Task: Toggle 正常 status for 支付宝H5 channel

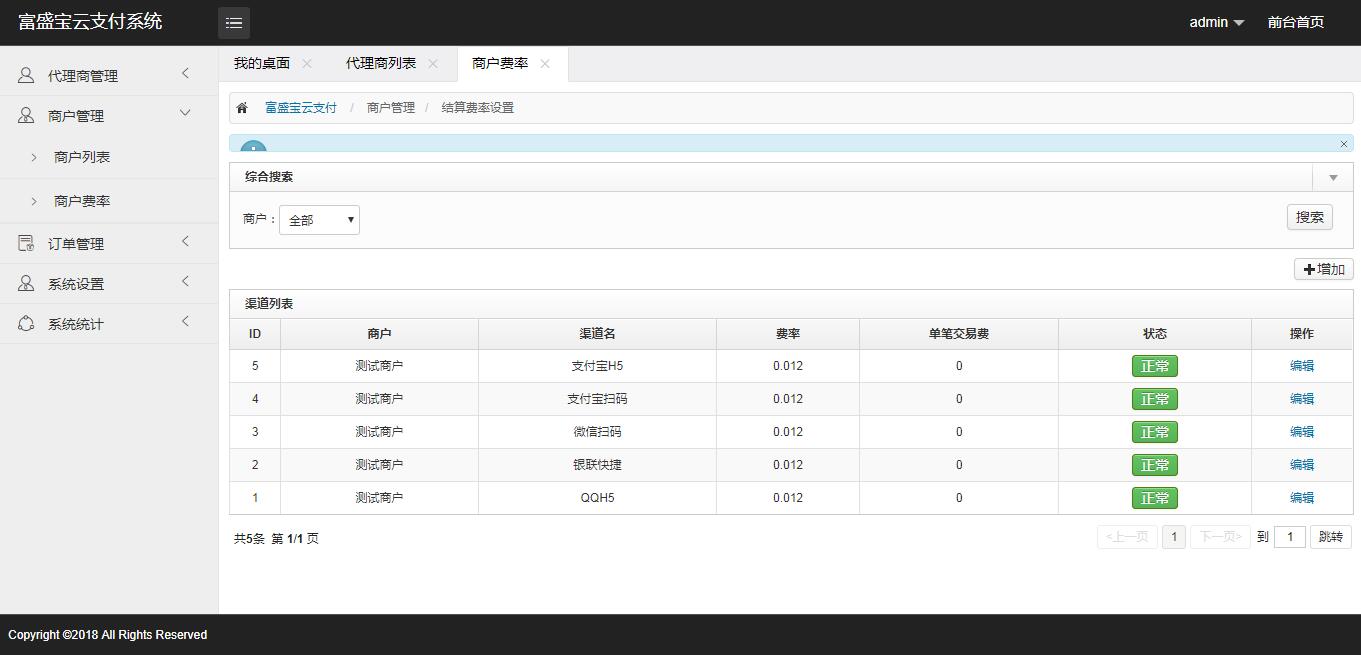Action: 1154,366
